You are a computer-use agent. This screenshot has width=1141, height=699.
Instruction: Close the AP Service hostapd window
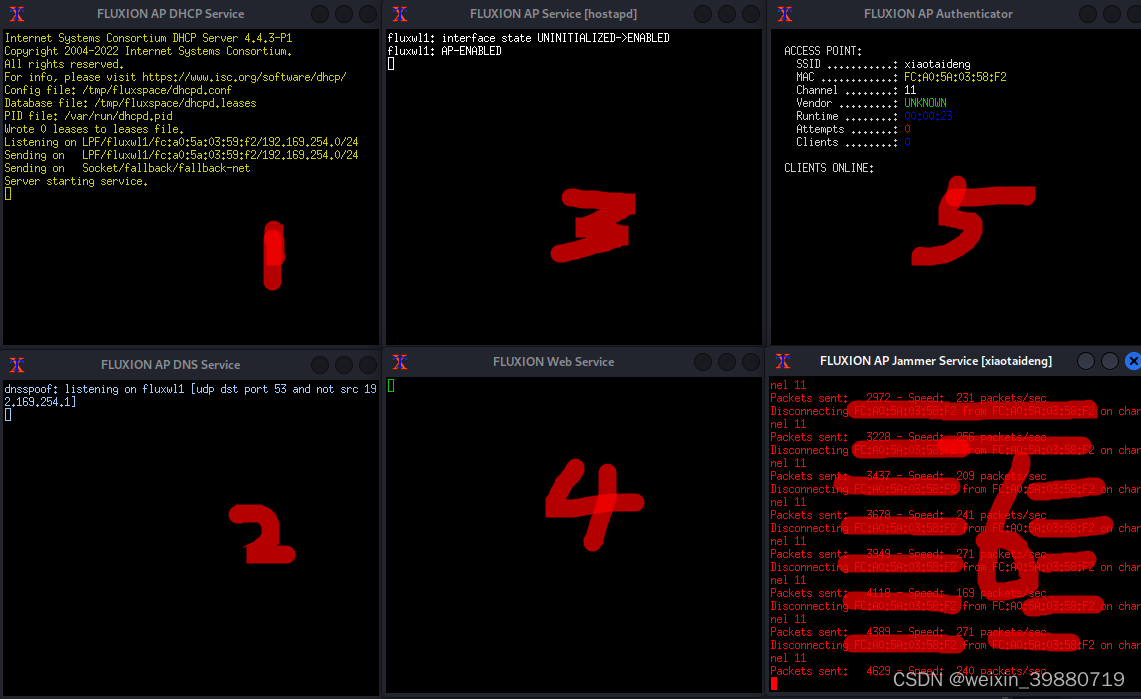tap(751, 14)
